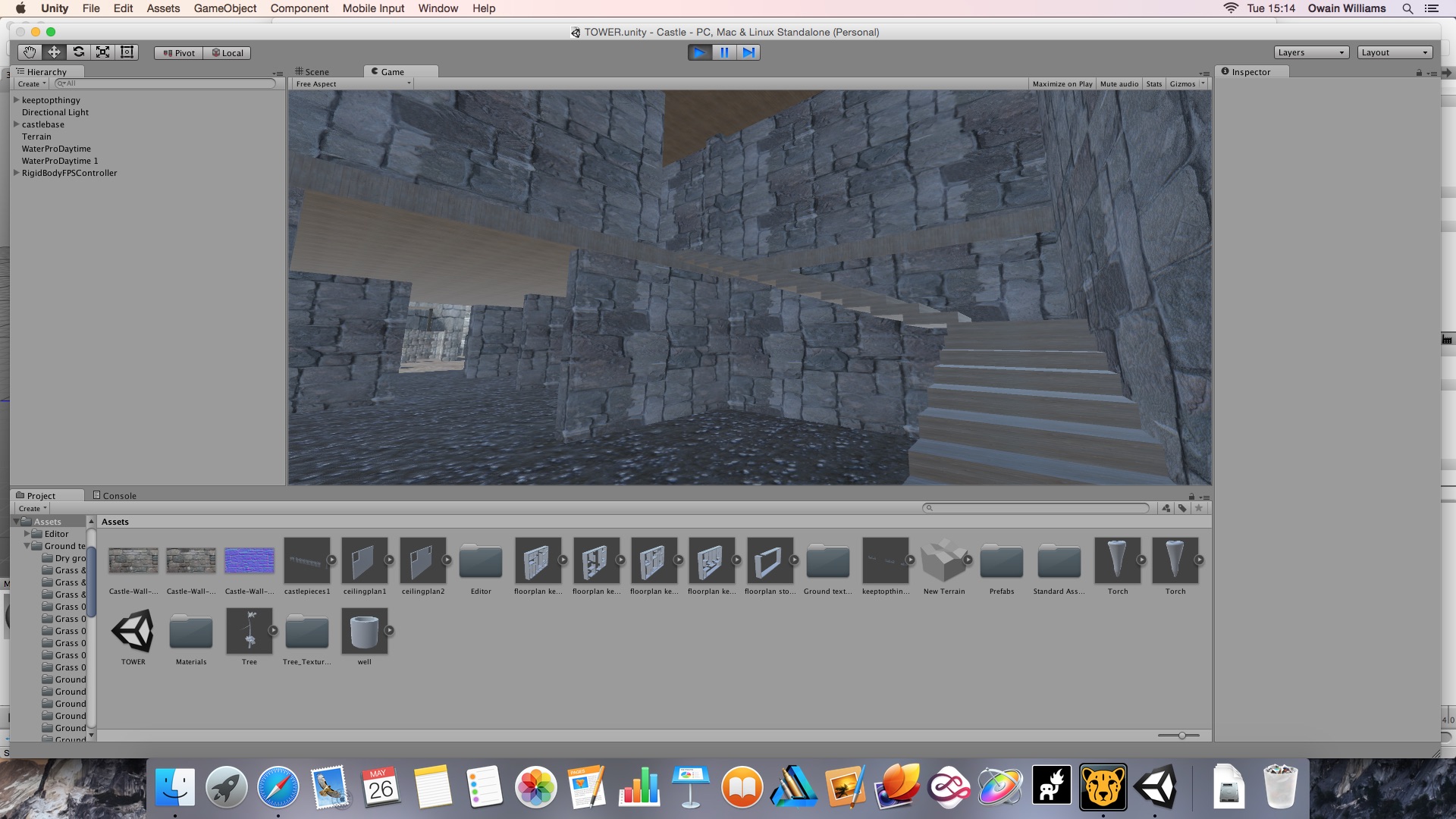Click the Step frame button
The height and width of the screenshot is (819, 1456).
[x=748, y=52]
